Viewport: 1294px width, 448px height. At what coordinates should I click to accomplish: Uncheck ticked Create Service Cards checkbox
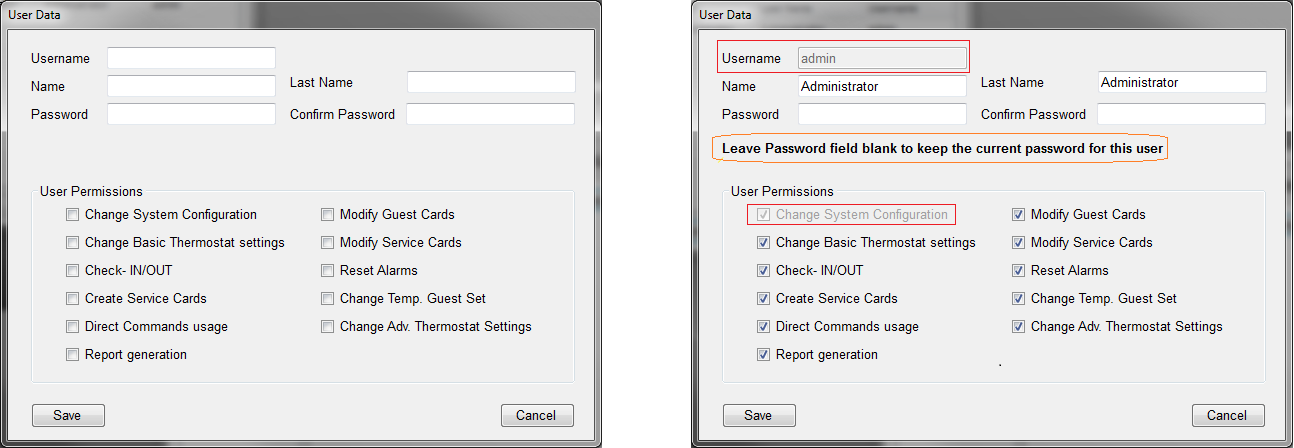763,298
